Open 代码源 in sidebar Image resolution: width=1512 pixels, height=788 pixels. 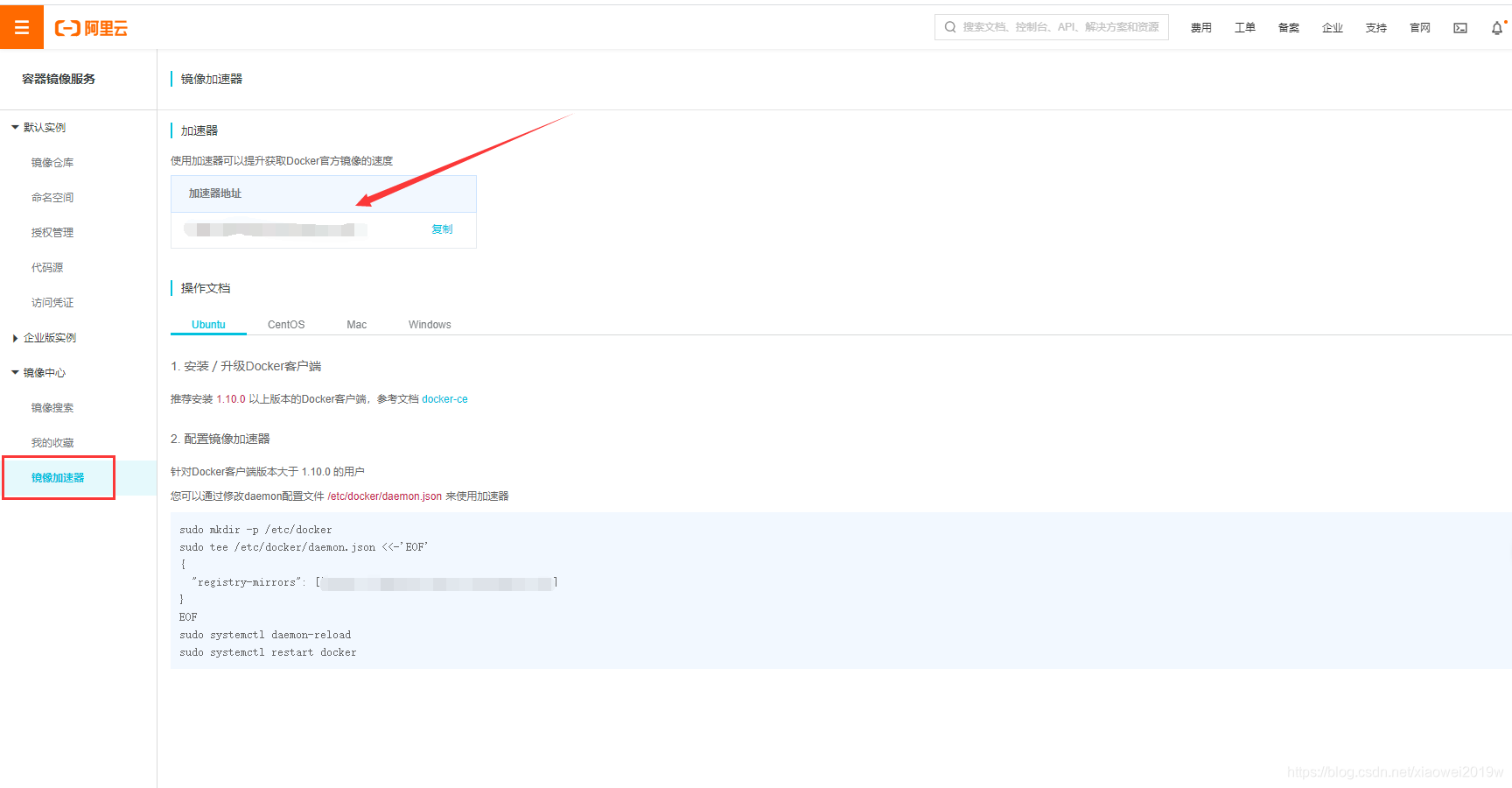47,268
